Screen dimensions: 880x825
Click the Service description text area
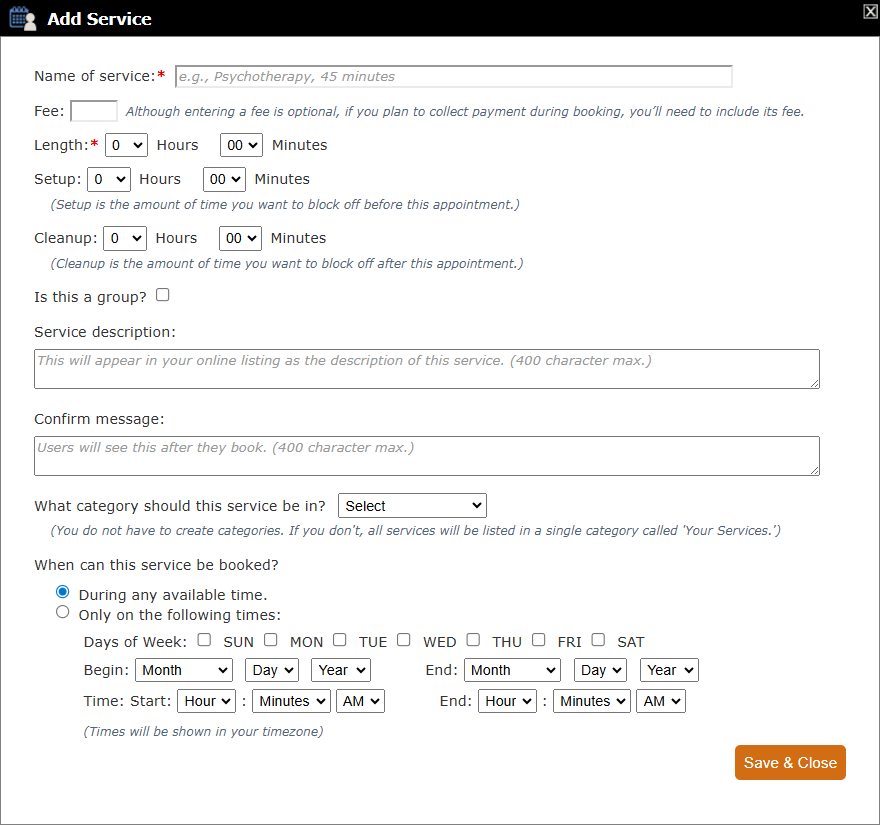pos(427,368)
